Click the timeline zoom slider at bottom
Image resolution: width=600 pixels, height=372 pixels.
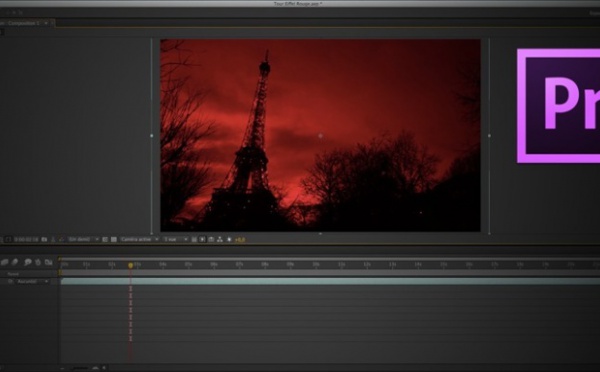coord(81,368)
